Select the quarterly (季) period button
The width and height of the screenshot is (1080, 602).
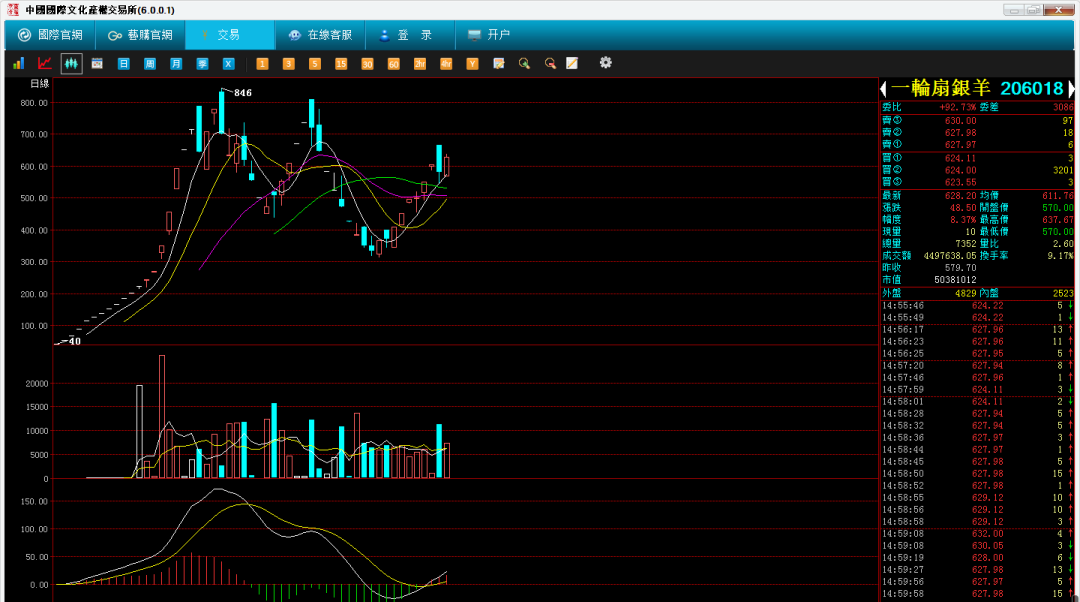click(x=202, y=63)
